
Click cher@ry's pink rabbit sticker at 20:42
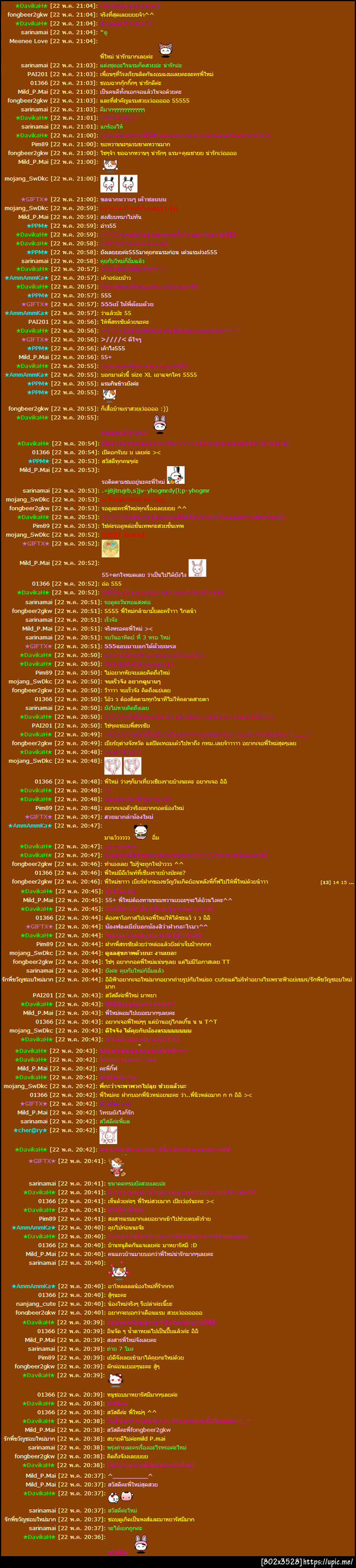[x=109, y=1135]
